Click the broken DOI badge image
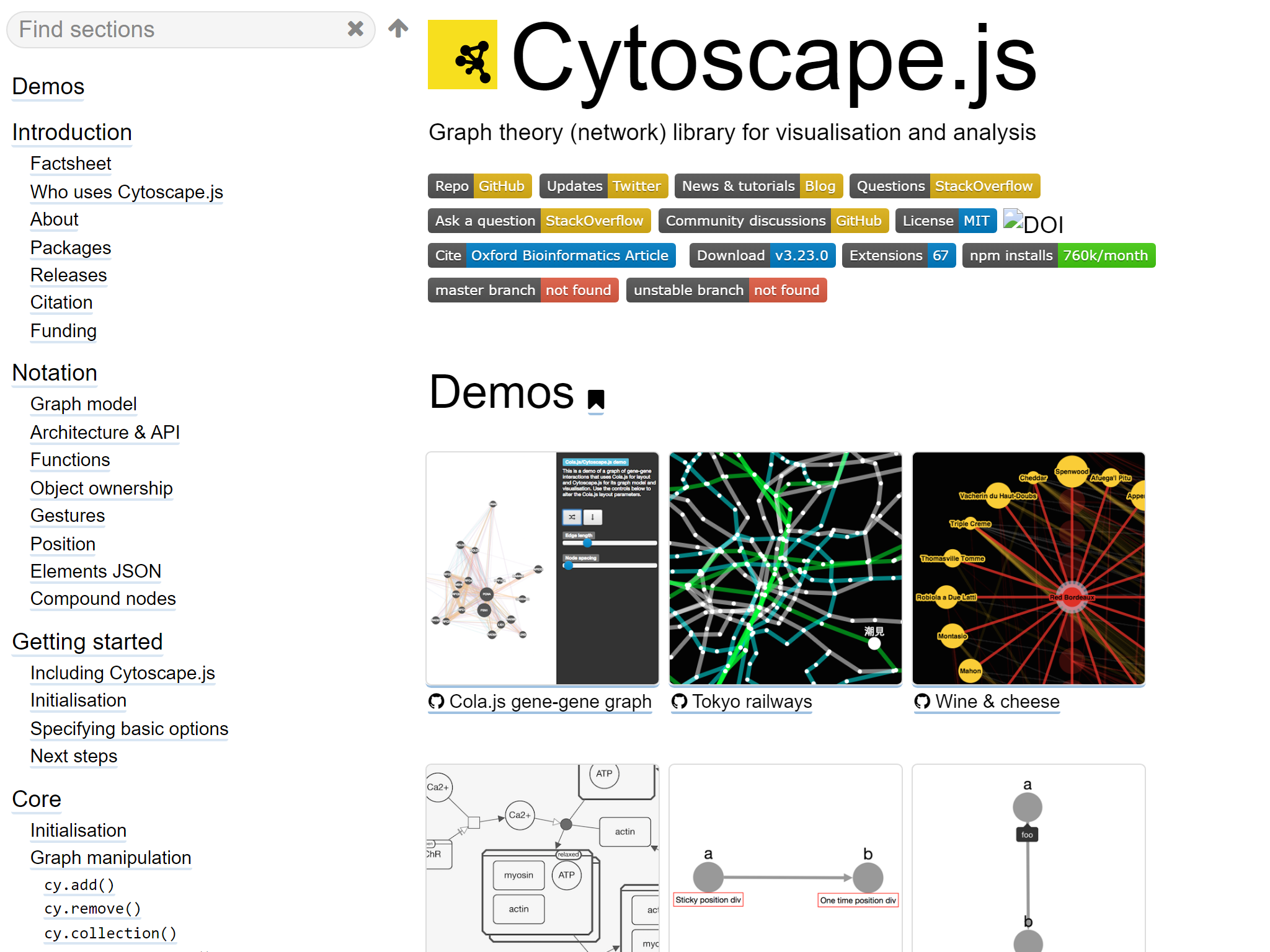Image resolution: width=1270 pixels, height=952 pixels. click(1033, 222)
